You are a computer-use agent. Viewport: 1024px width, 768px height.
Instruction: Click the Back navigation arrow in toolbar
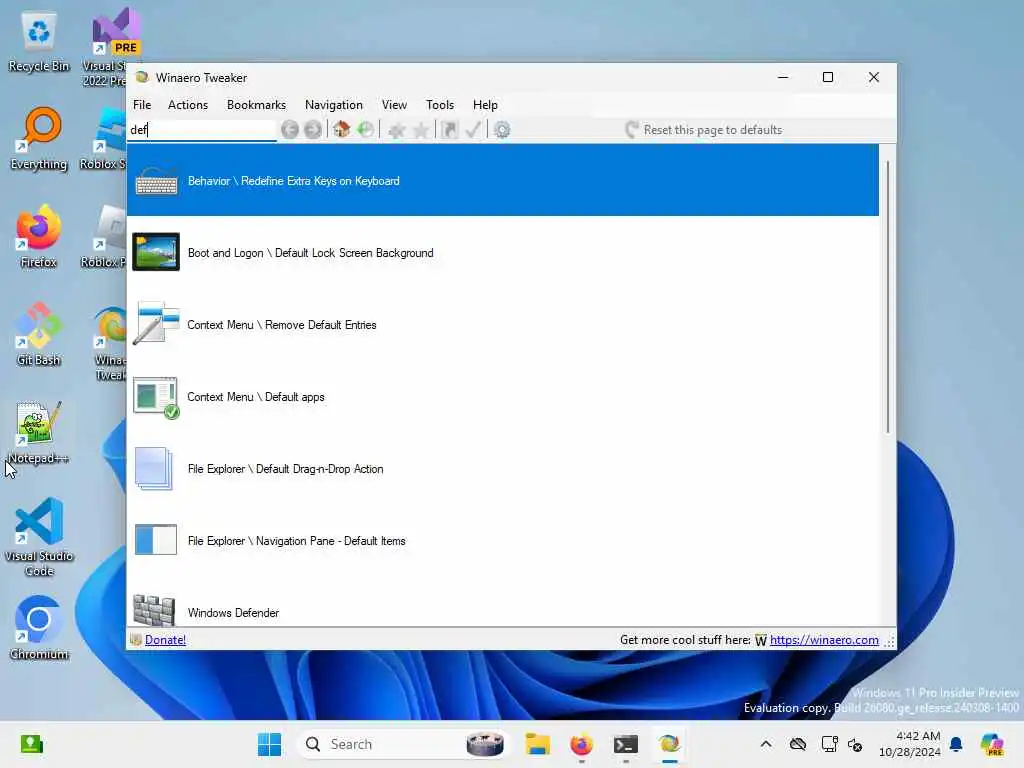(290, 130)
